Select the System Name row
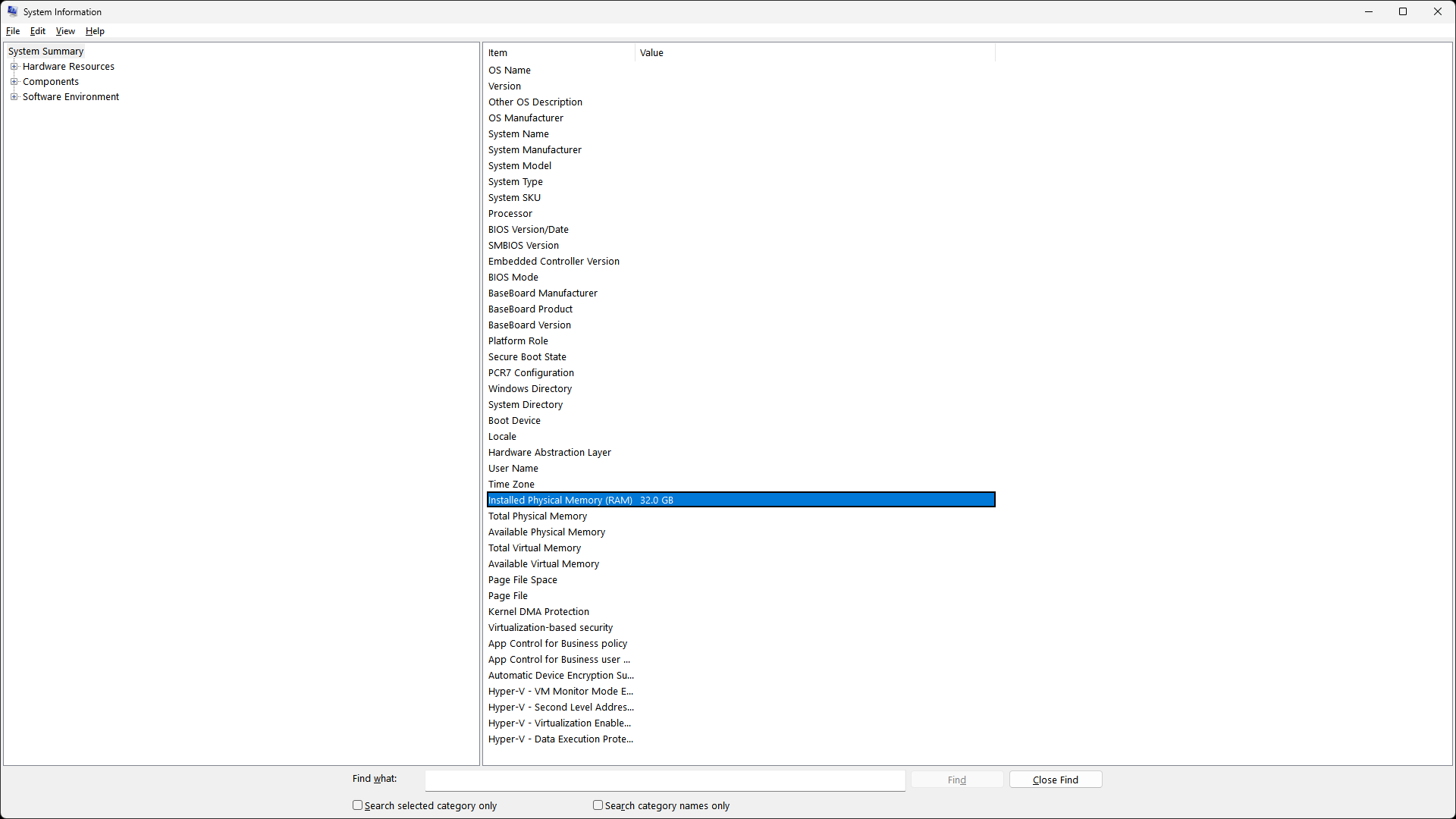1456x819 pixels. 741,134
